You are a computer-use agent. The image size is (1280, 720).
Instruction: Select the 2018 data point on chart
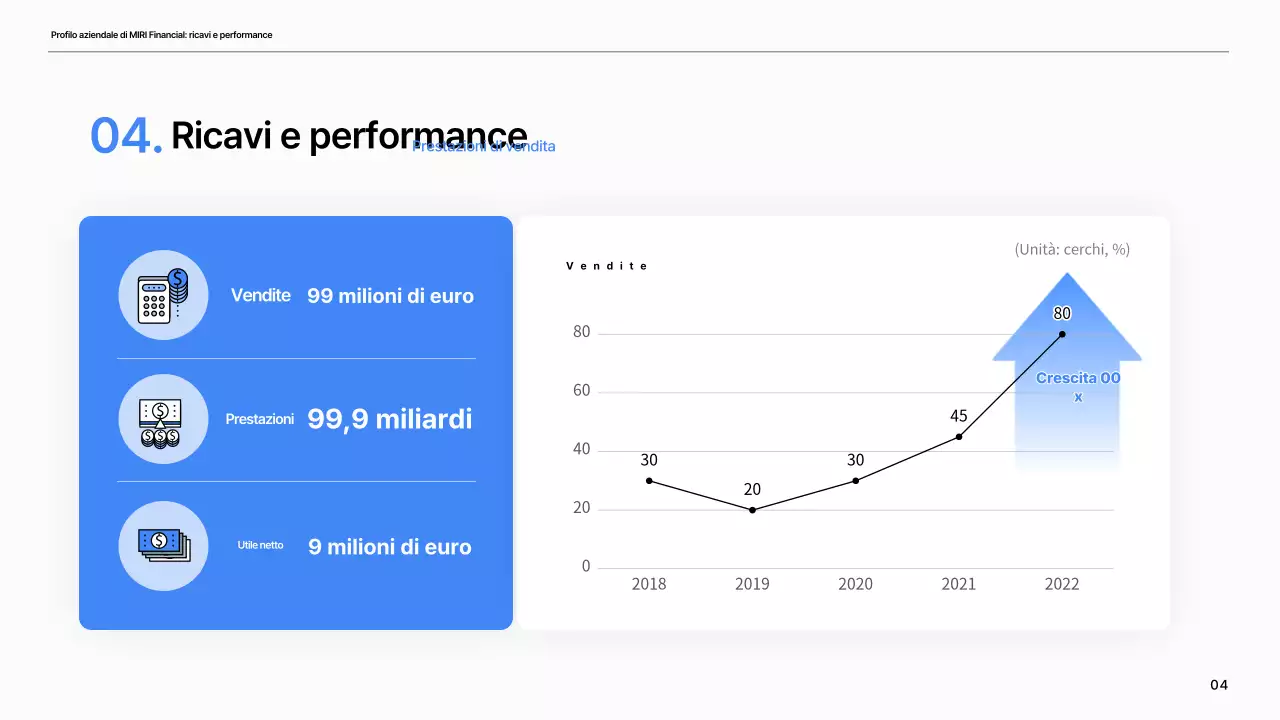point(649,481)
